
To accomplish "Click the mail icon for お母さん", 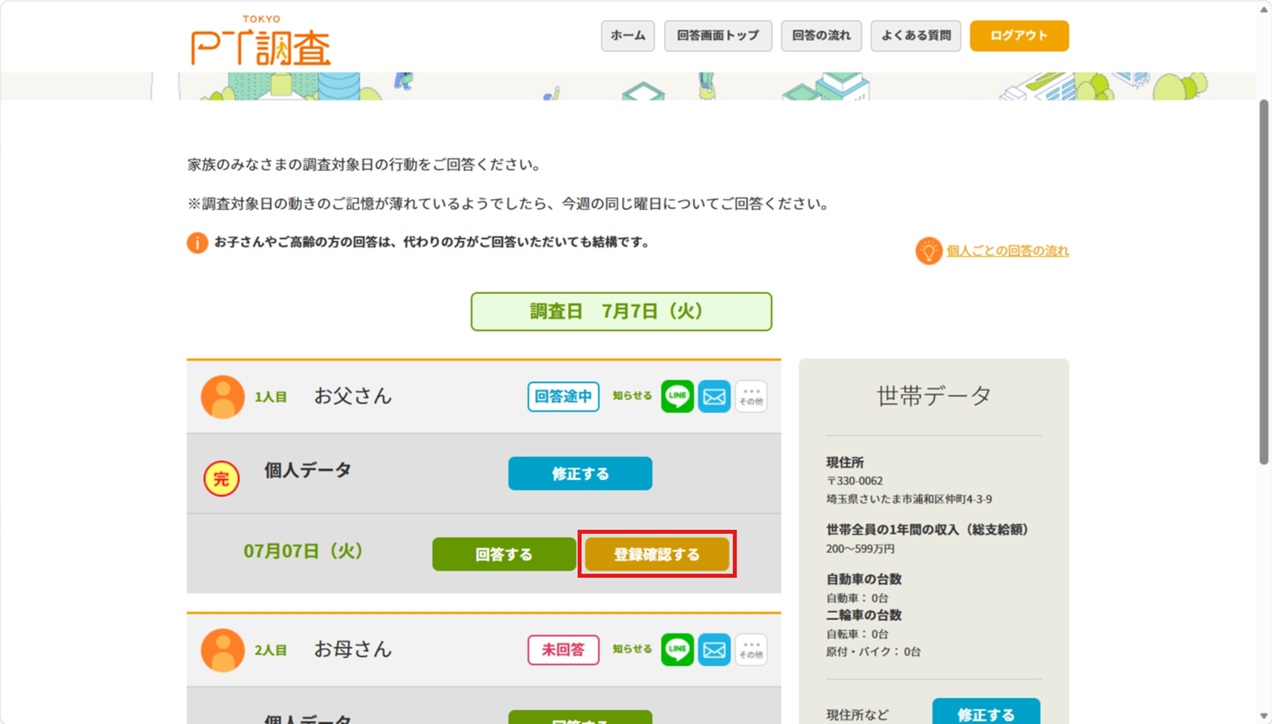I will point(714,650).
